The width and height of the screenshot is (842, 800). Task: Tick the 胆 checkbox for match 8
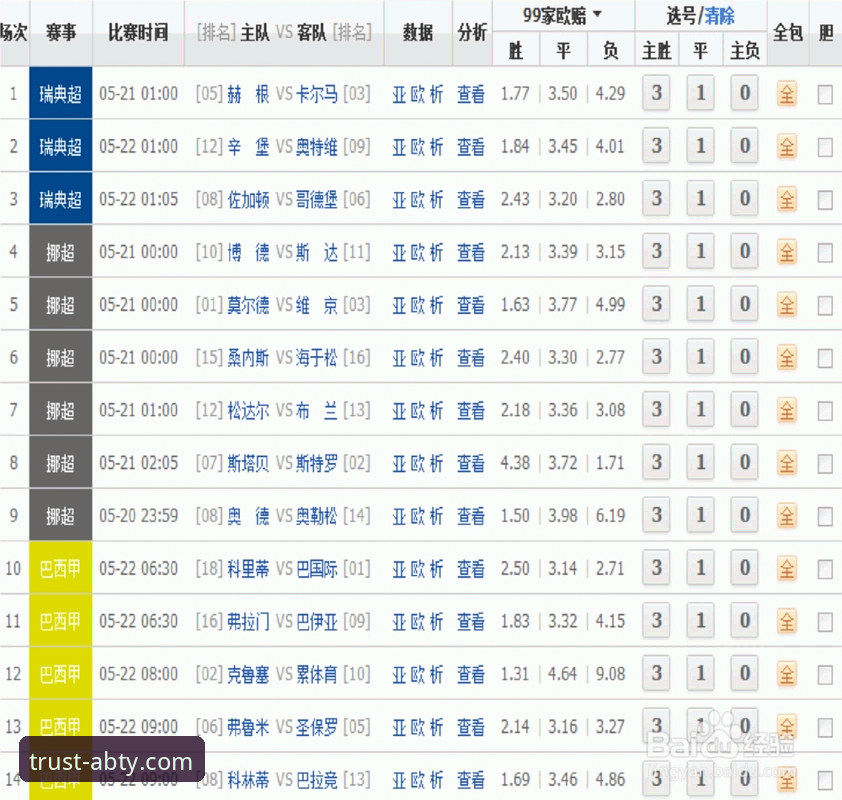(825, 464)
